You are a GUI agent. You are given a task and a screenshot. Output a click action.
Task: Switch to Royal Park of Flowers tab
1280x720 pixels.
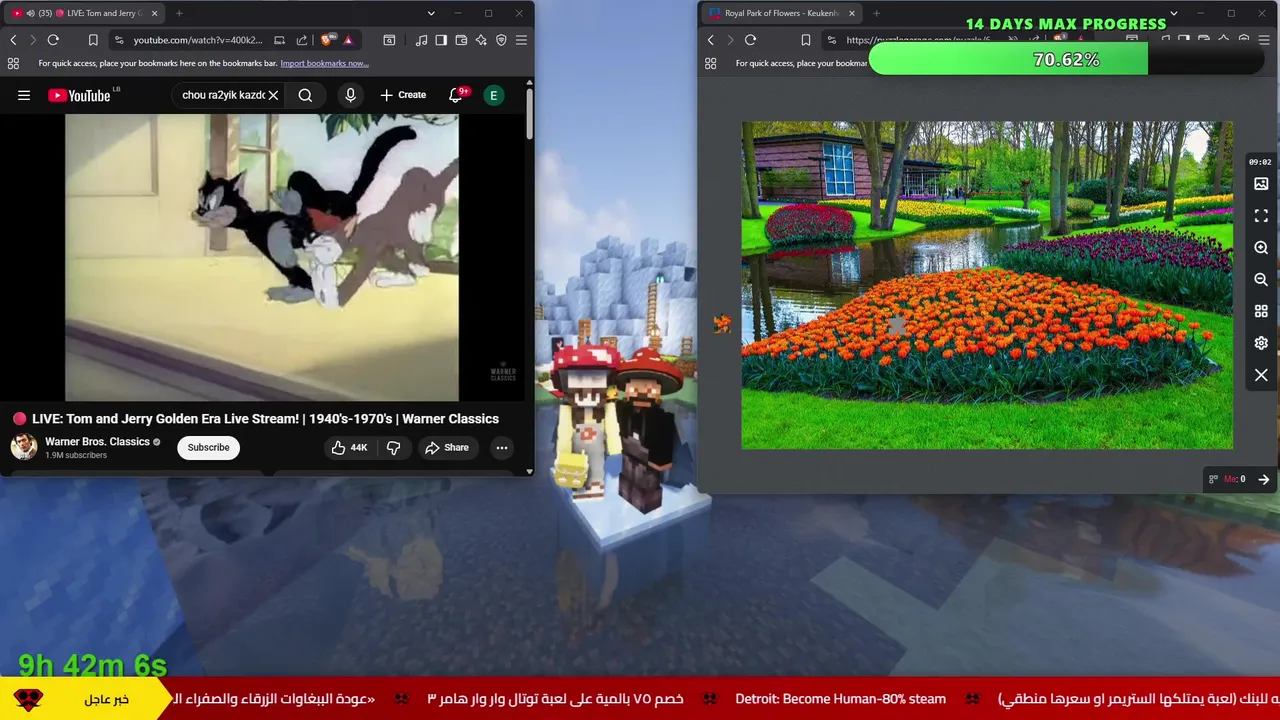point(780,13)
